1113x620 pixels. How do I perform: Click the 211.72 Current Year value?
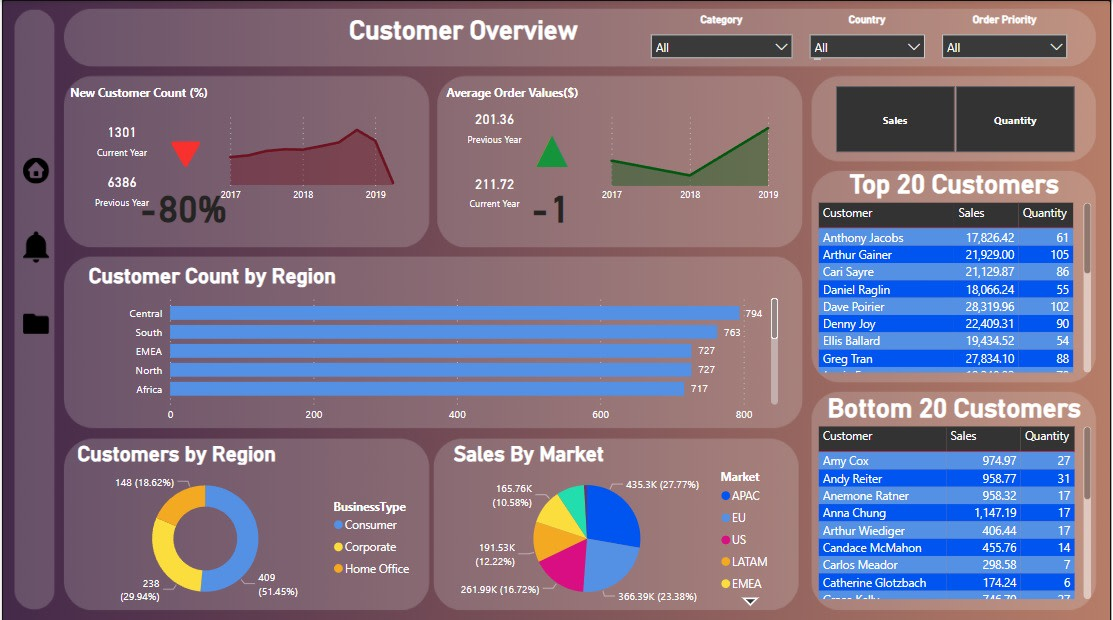[x=494, y=184]
